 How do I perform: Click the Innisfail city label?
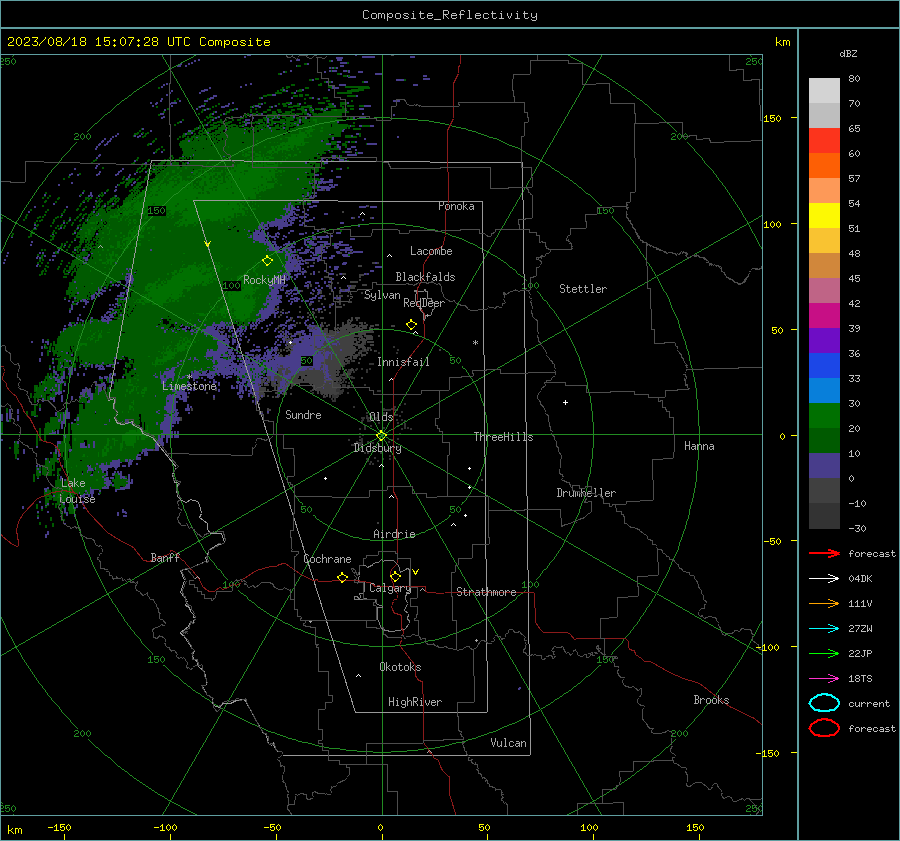(x=403, y=362)
